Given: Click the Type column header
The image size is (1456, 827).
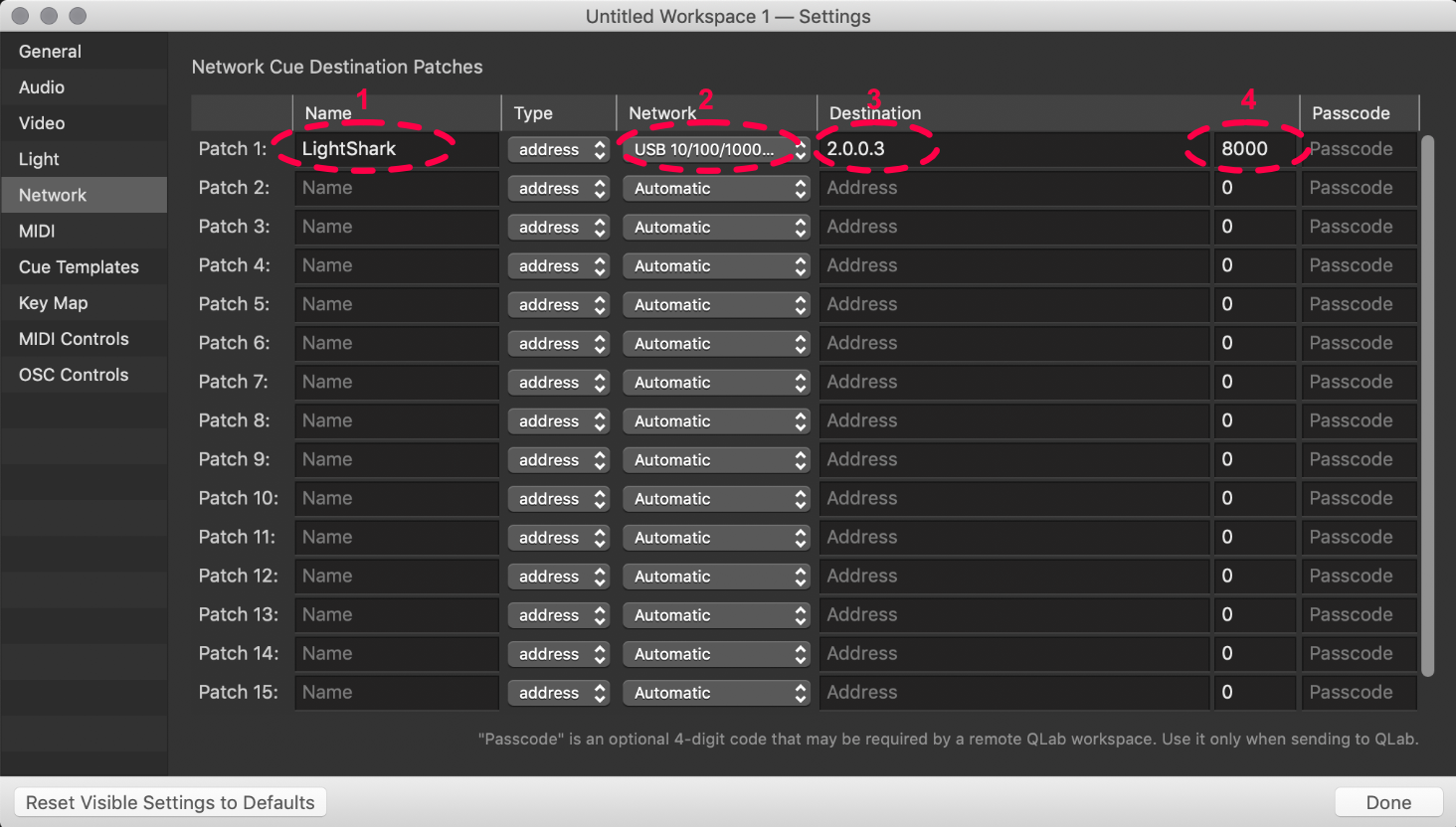Looking at the screenshot, I should (558, 113).
